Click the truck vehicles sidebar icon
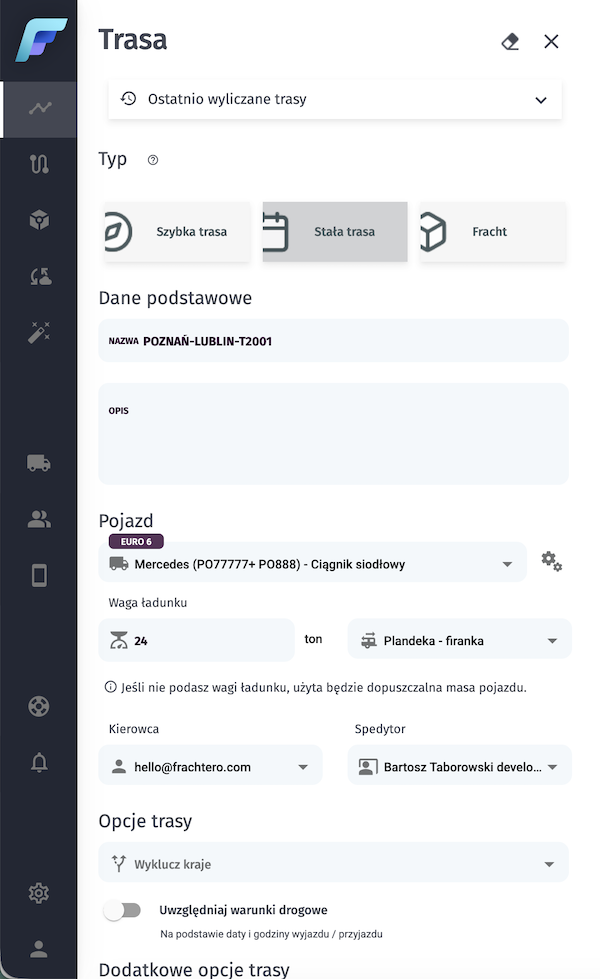 pyautogui.click(x=39, y=463)
